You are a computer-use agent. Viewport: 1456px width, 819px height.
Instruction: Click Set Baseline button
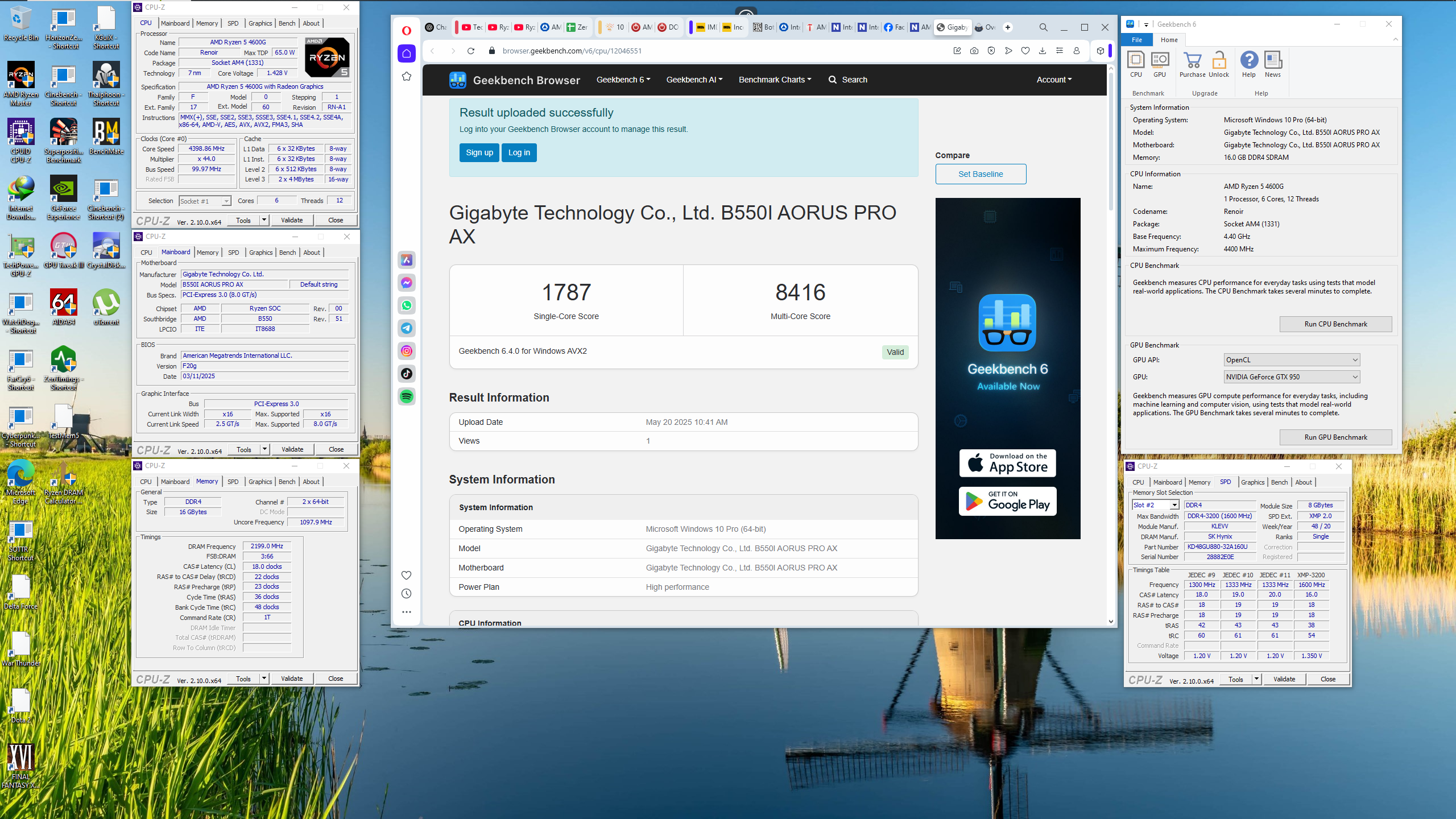point(981,174)
